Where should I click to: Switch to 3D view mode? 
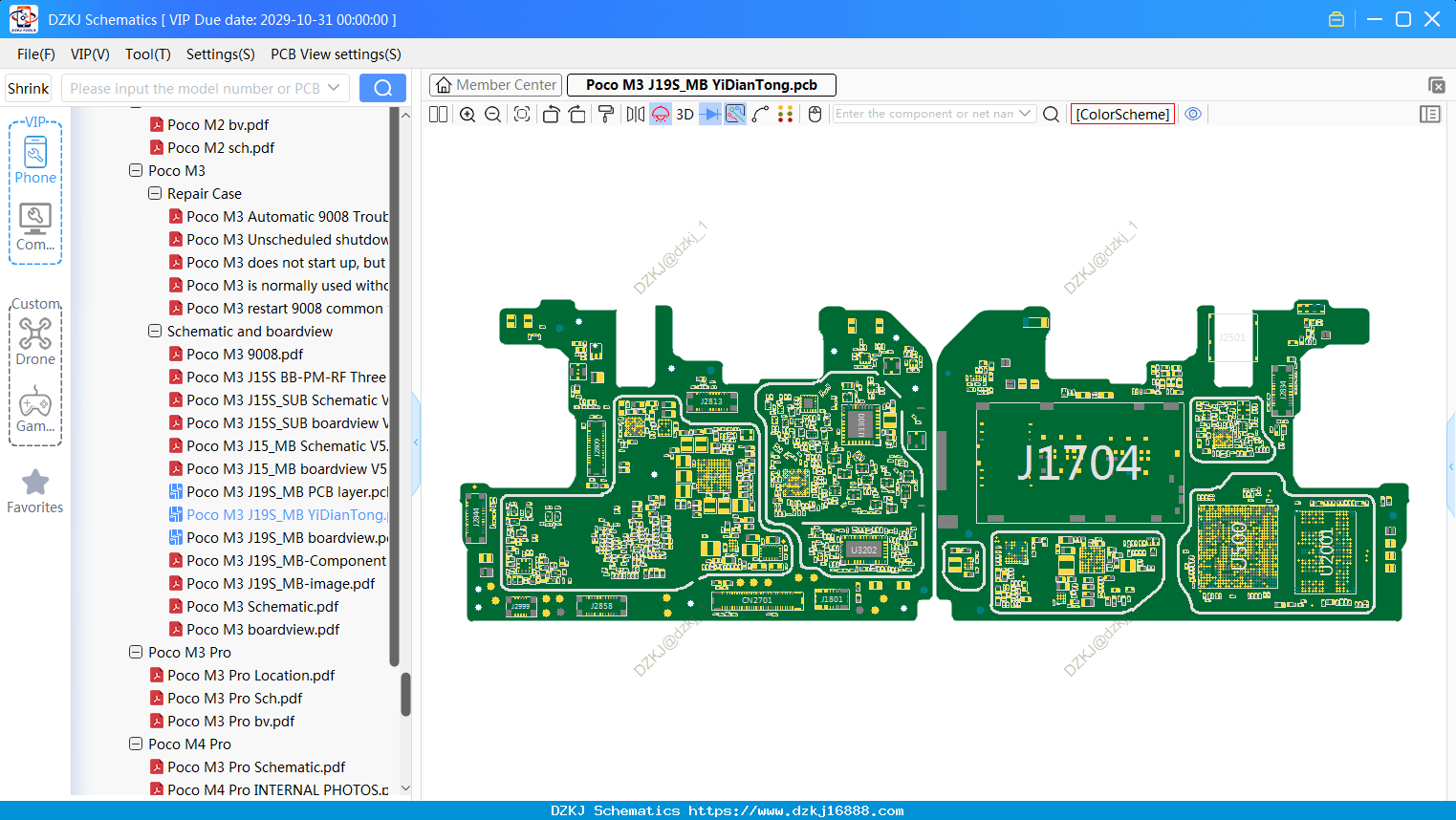(x=685, y=114)
